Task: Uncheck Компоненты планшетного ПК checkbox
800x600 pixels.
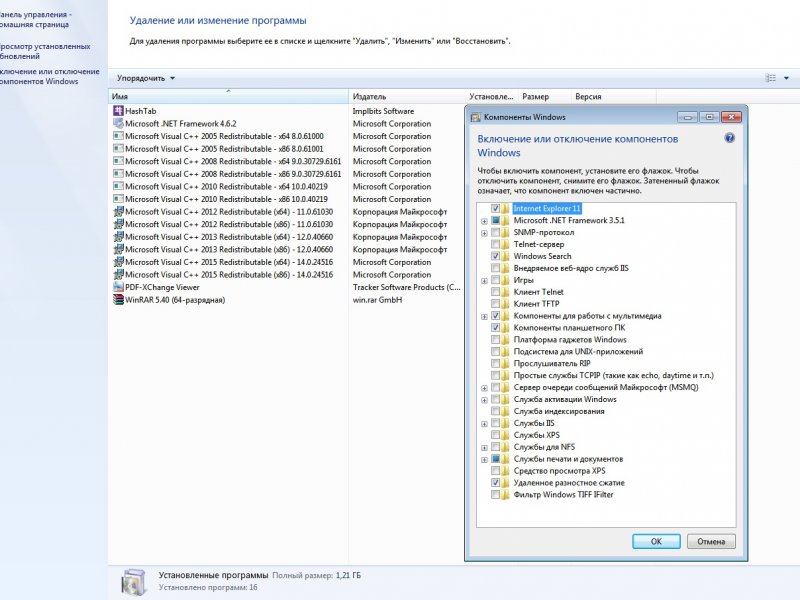Action: point(495,328)
